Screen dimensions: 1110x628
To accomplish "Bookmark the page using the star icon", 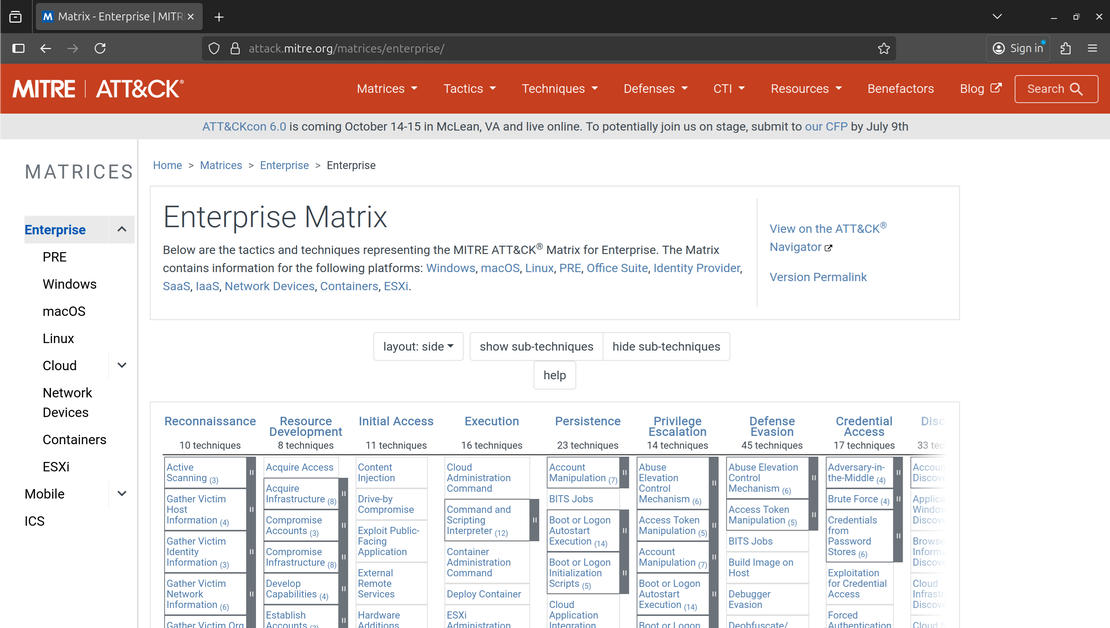I will pos(883,47).
